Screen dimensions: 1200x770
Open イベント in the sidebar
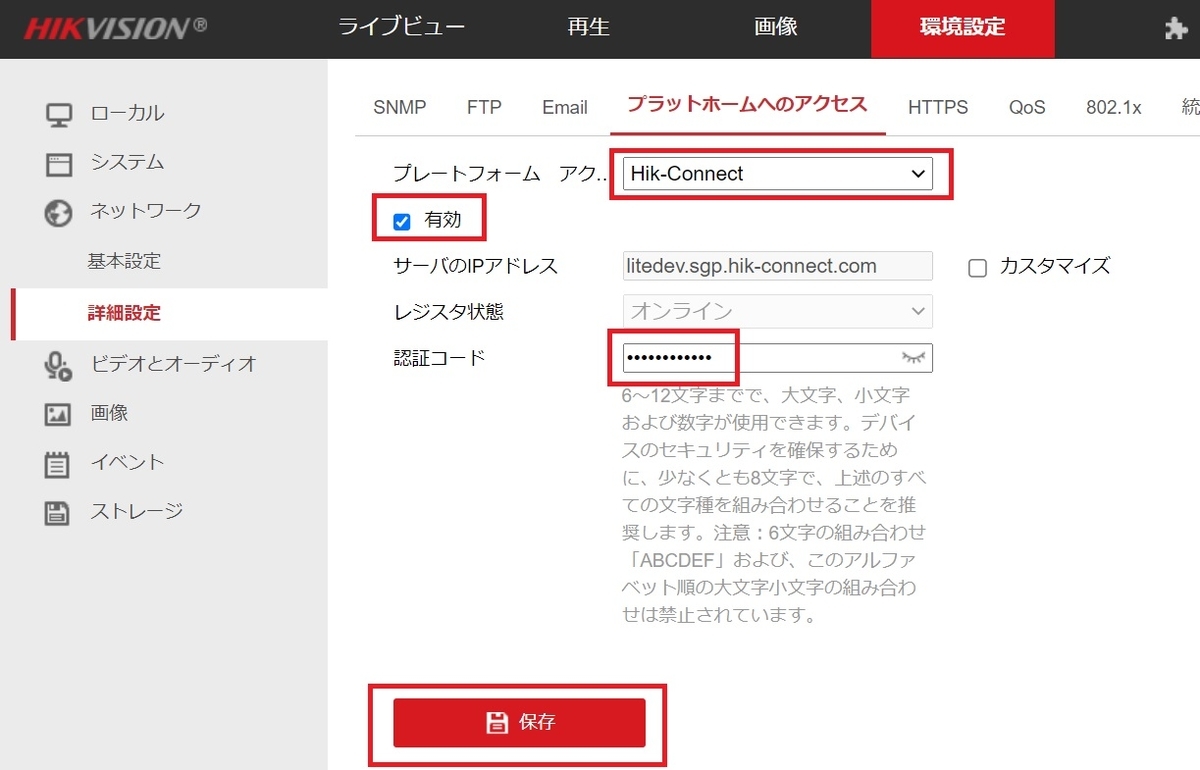pyautogui.click(x=127, y=462)
